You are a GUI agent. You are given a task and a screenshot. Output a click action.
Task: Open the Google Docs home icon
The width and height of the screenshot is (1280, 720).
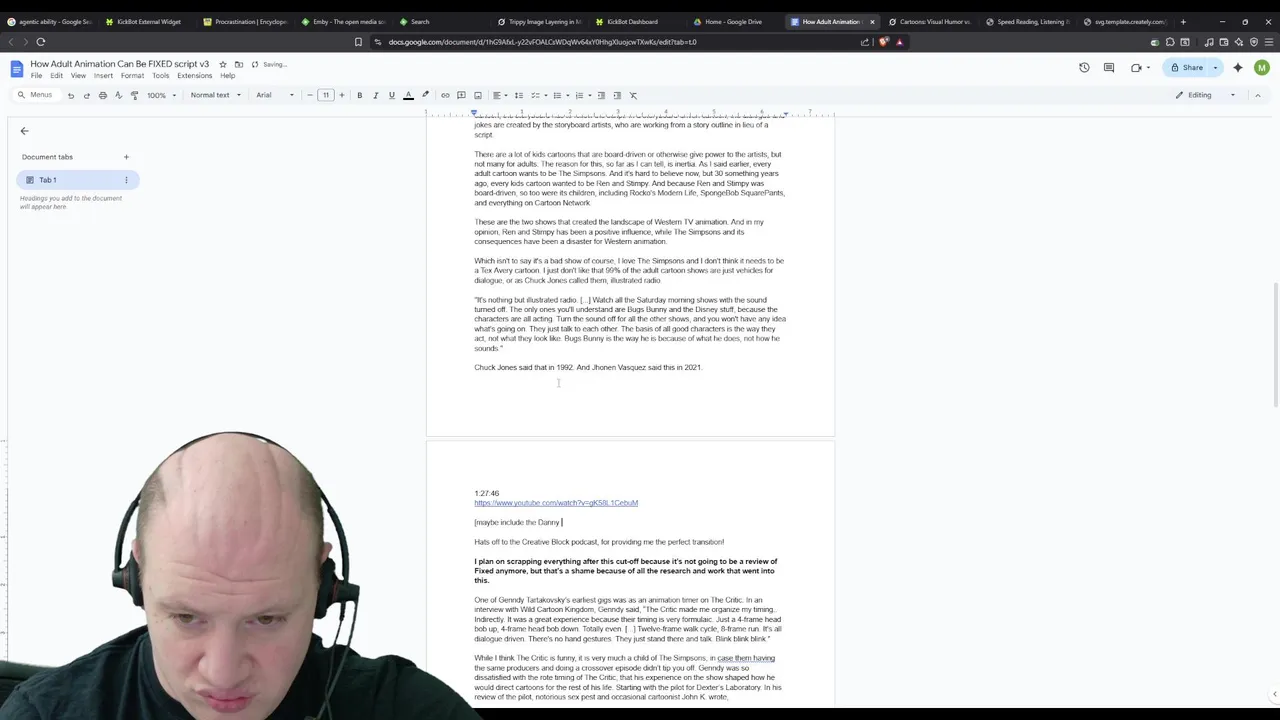click(x=17, y=68)
